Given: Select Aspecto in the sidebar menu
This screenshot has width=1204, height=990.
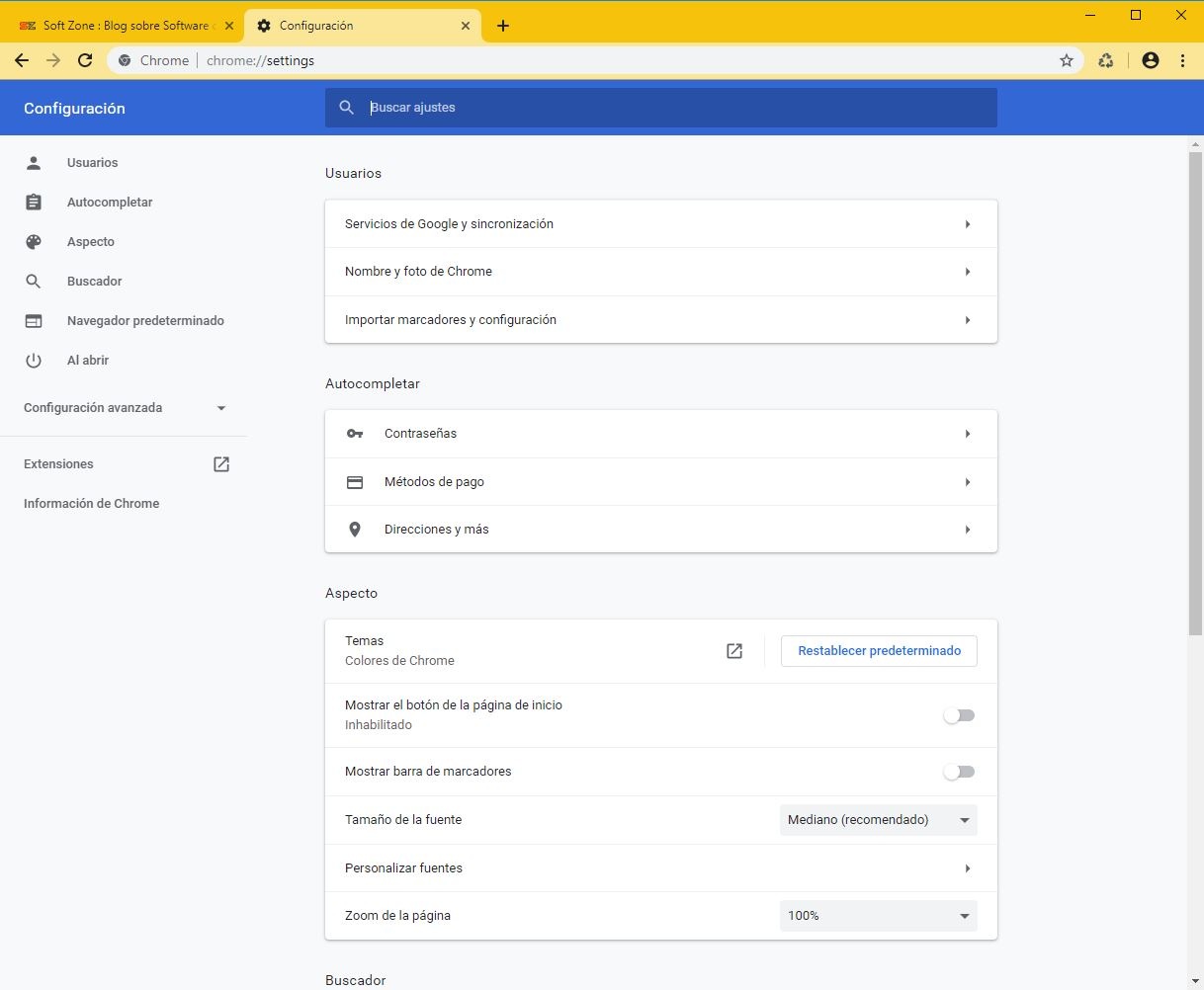Looking at the screenshot, I should pyautogui.click(x=91, y=242).
